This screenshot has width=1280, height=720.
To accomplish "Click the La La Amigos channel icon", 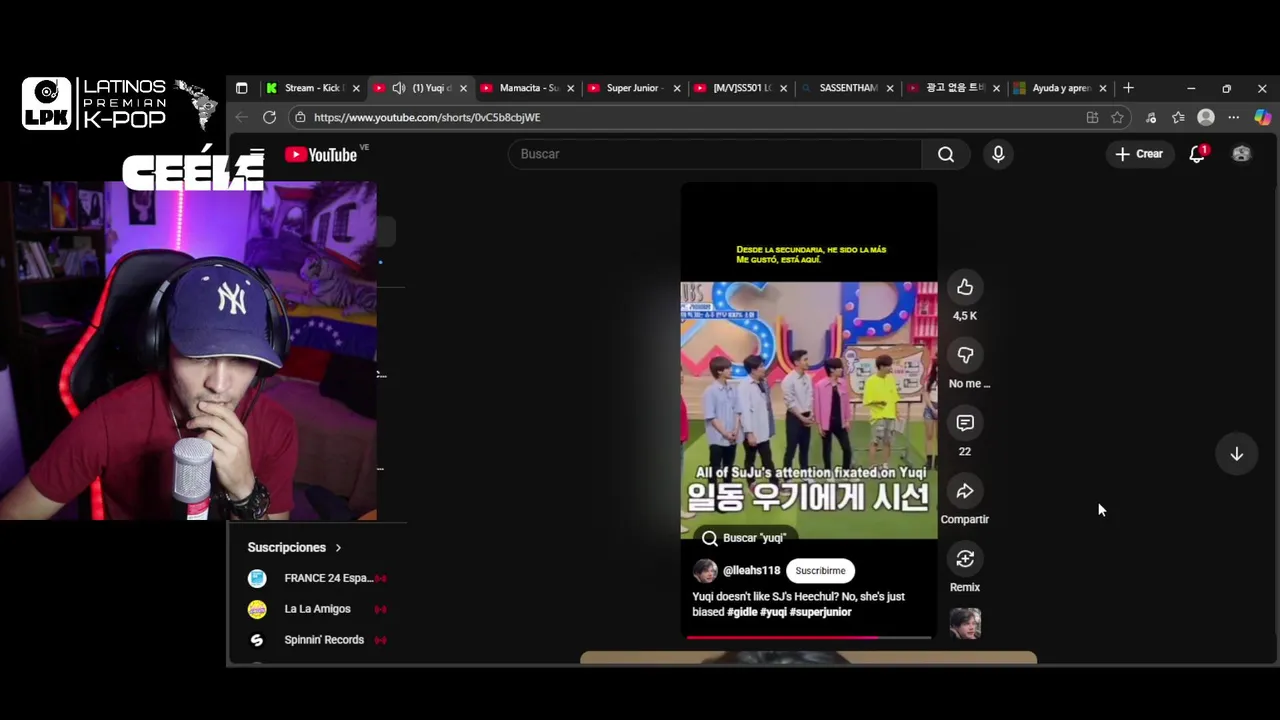I will [x=257, y=609].
